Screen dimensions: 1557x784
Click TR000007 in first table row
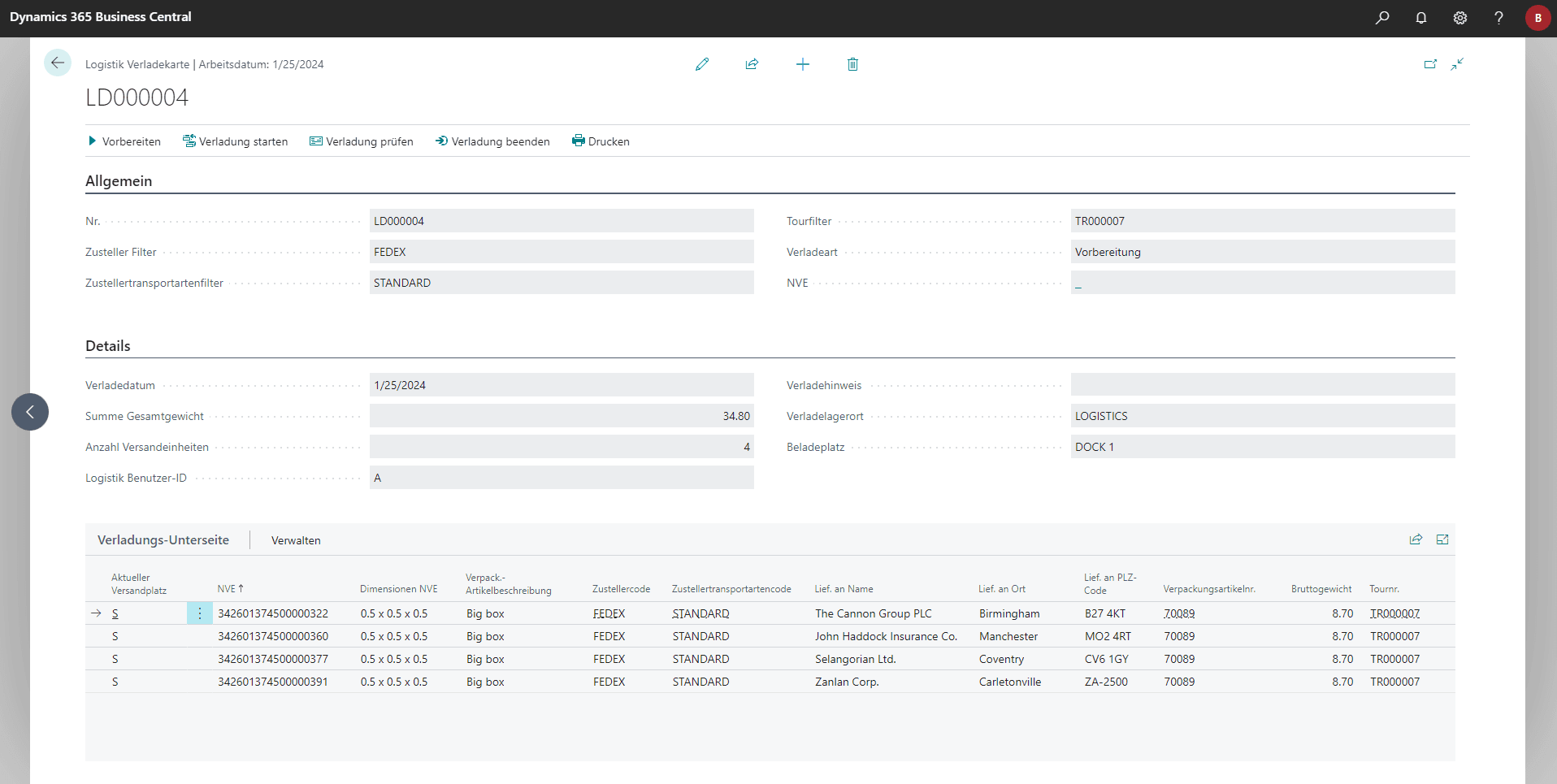[x=1394, y=613]
